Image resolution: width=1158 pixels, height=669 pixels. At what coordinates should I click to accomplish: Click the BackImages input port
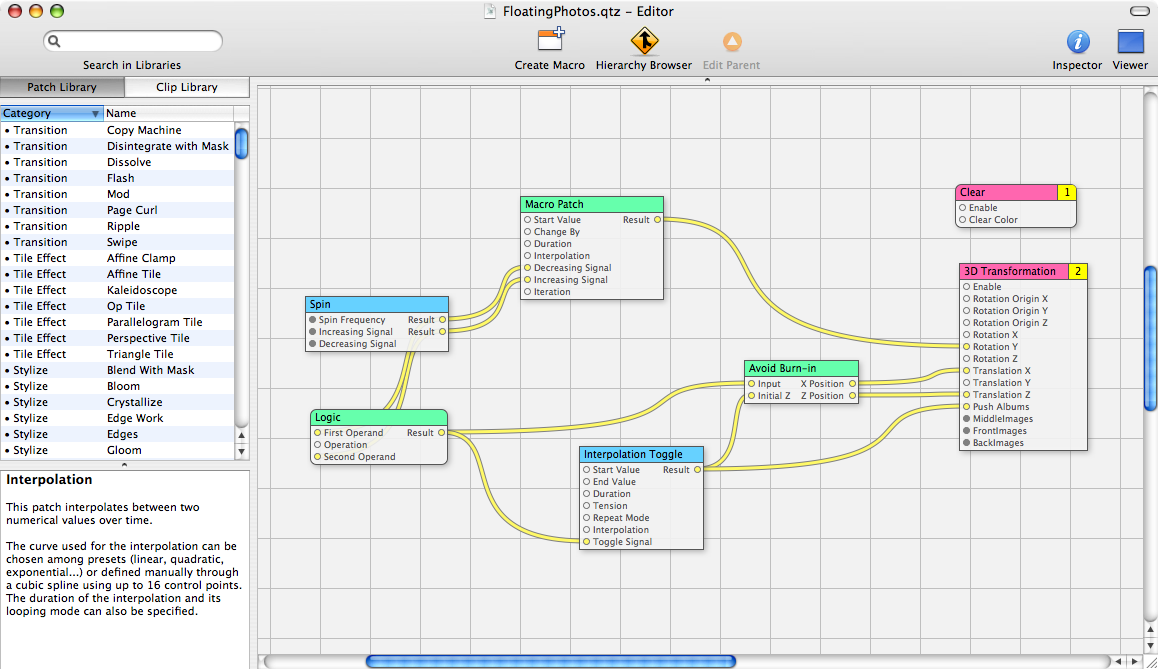(x=966, y=442)
